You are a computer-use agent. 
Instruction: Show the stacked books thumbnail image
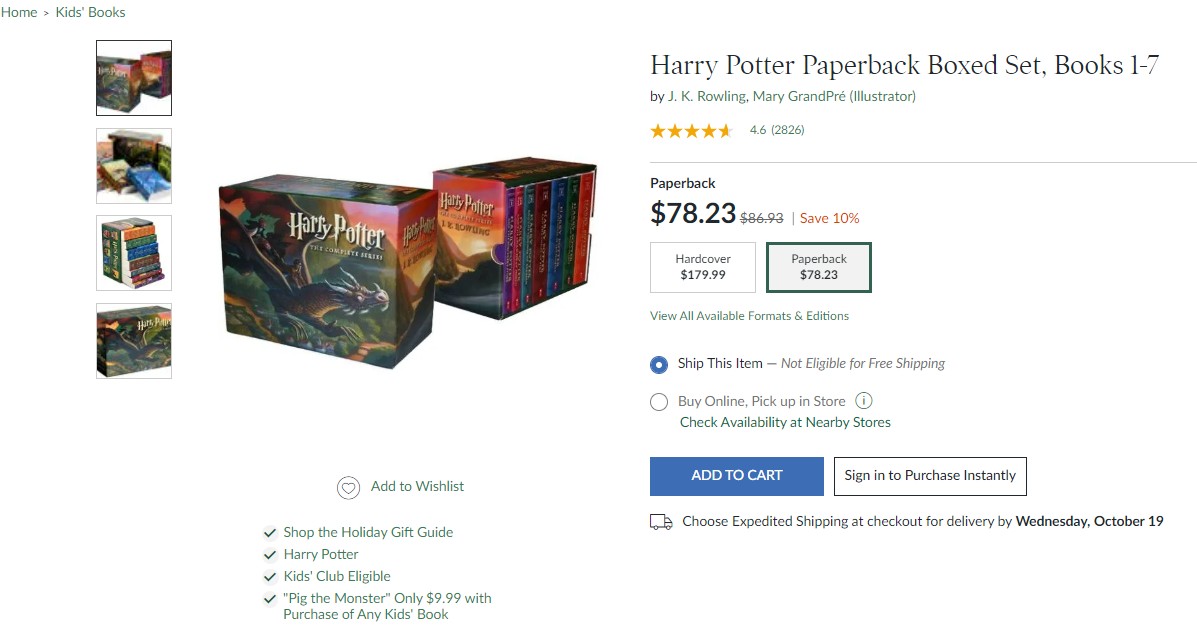[x=134, y=253]
